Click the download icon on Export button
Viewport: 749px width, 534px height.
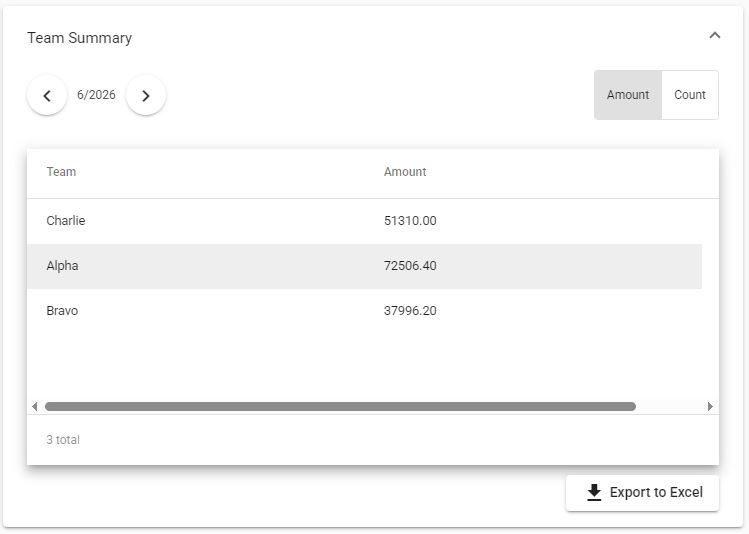pos(594,492)
